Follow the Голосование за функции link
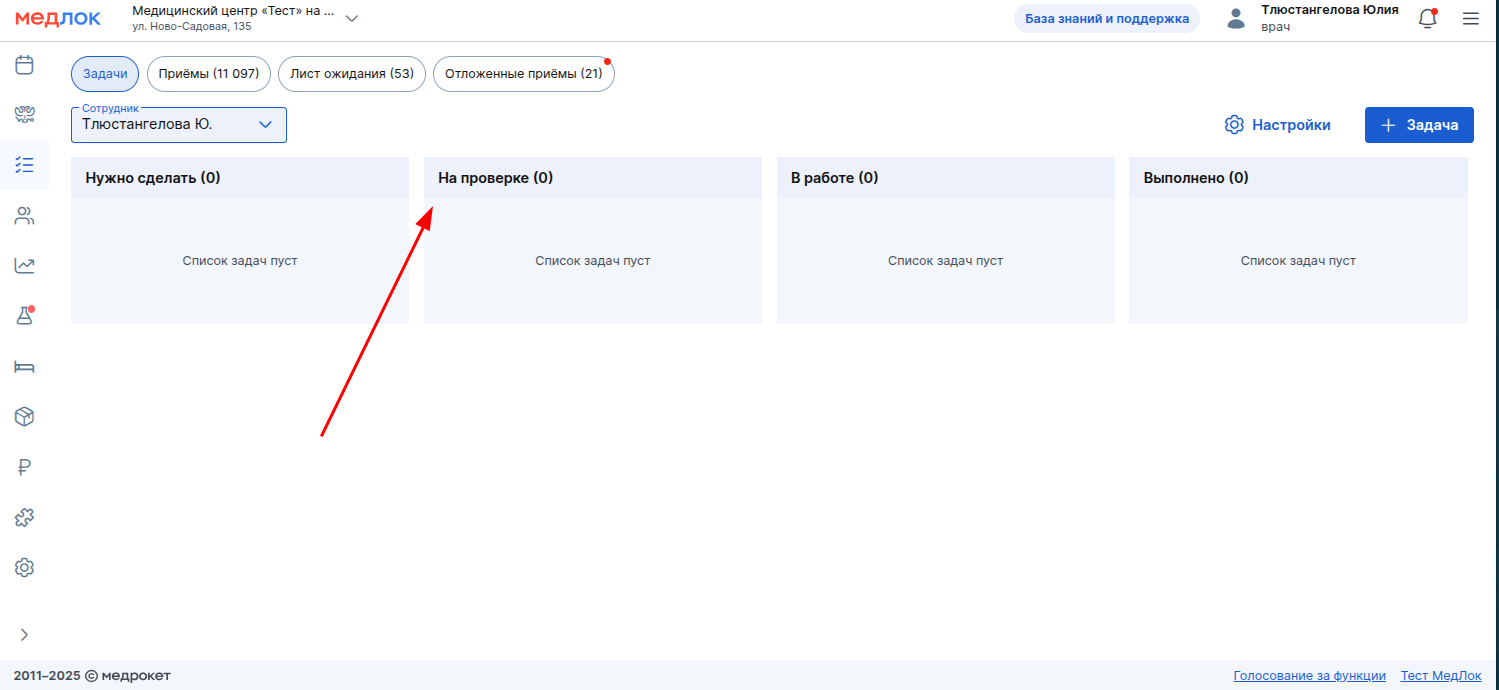The image size is (1499, 690). pos(1309,676)
